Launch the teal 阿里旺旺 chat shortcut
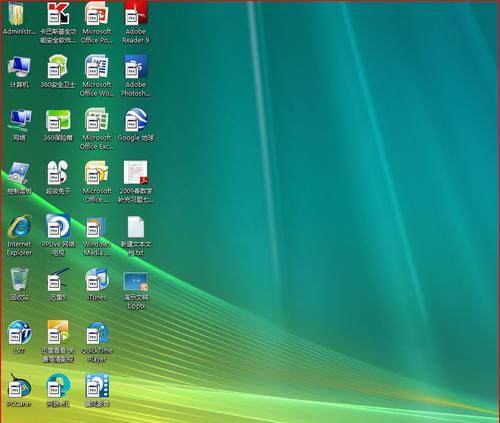Image resolution: width=500 pixels, height=423 pixels. pos(58,386)
